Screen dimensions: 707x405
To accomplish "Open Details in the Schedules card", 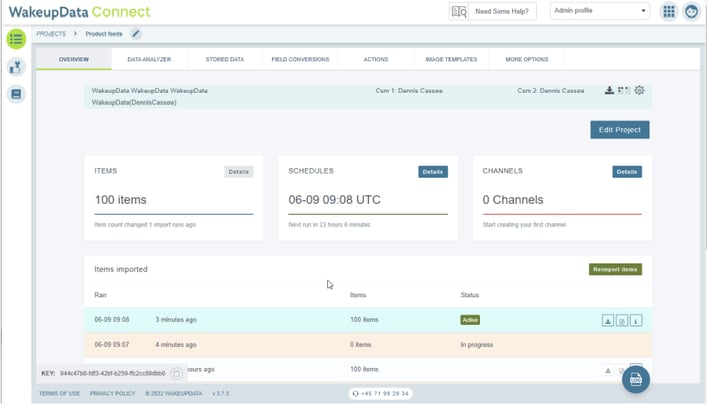I will (x=433, y=172).
